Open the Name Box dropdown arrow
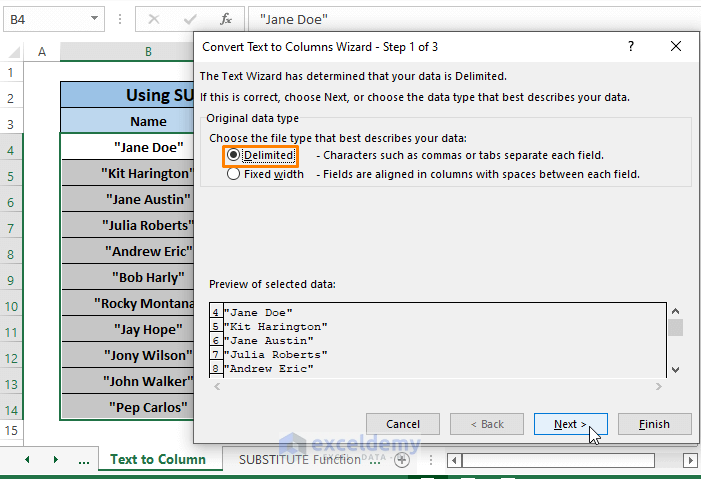 click(94, 19)
